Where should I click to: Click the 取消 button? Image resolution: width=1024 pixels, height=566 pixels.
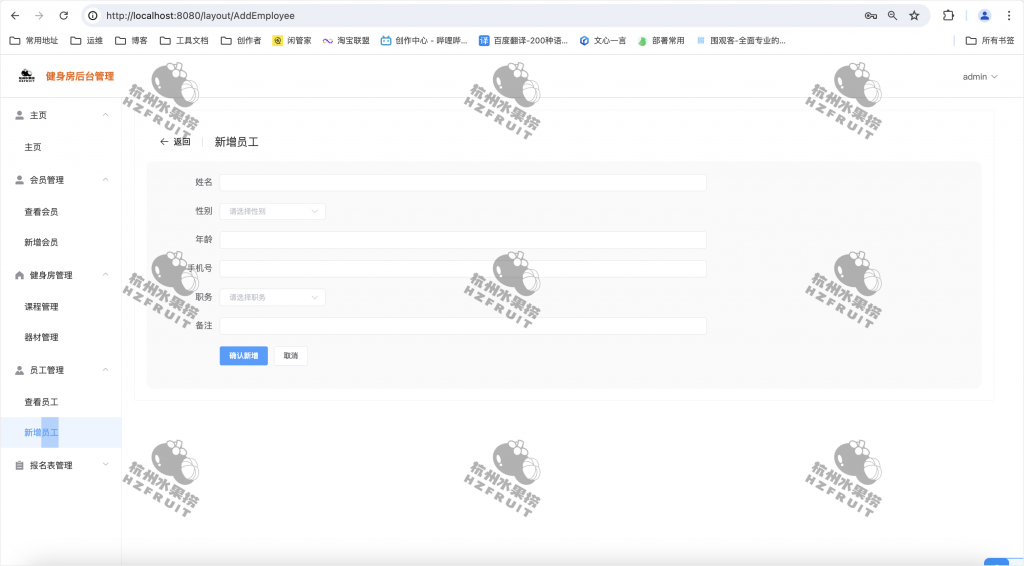(291, 356)
